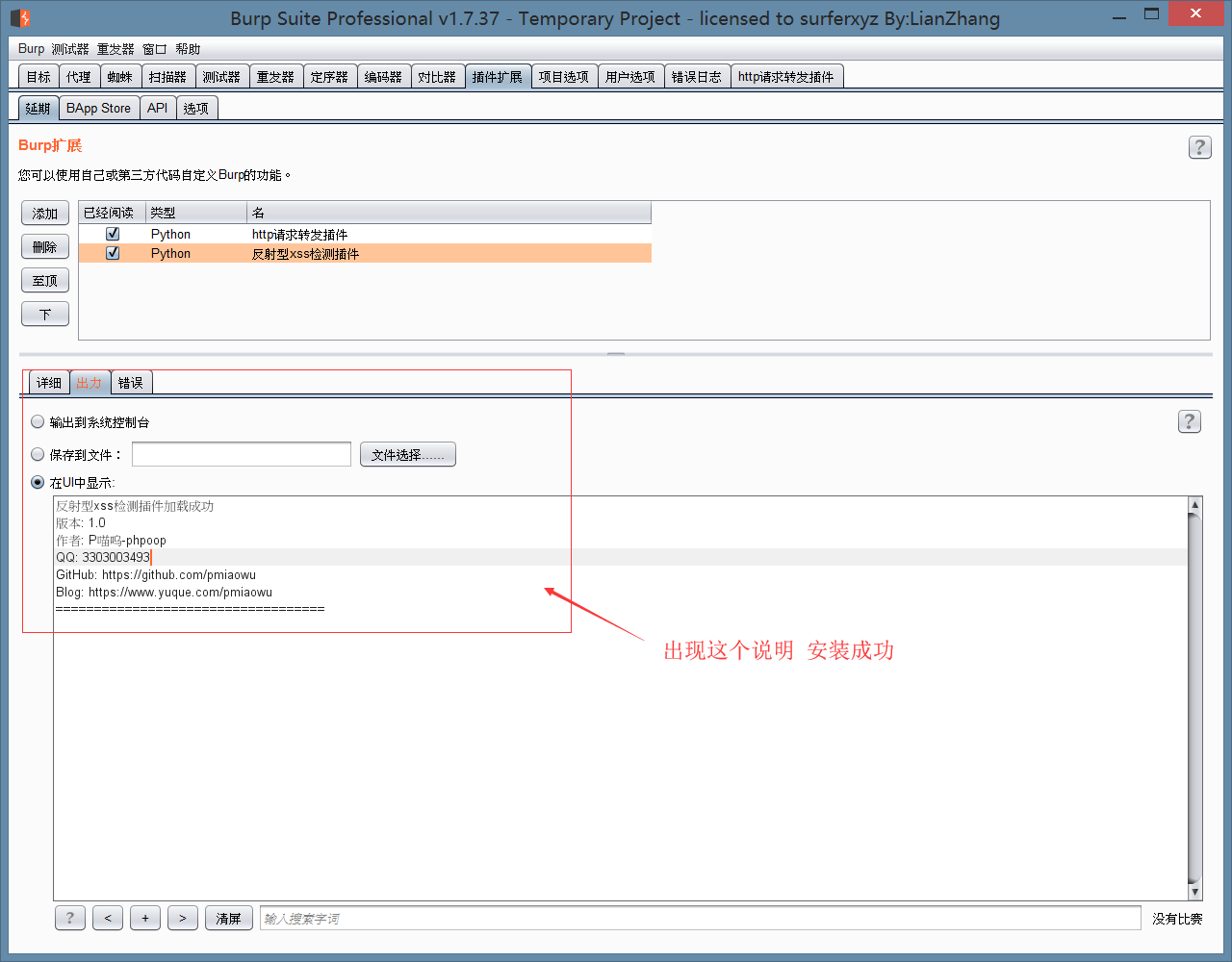
Task: Move extension to top with 至顶 button
Action: (45, 281)
